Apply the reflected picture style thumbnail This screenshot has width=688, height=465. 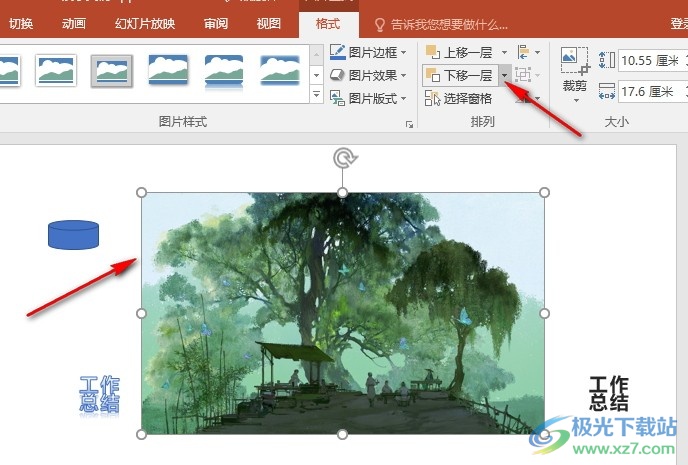point(224,72)
